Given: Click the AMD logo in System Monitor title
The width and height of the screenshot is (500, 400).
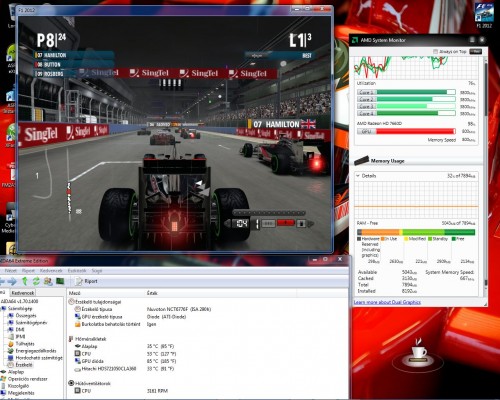Looking at the screenshot, I should 355,40.
